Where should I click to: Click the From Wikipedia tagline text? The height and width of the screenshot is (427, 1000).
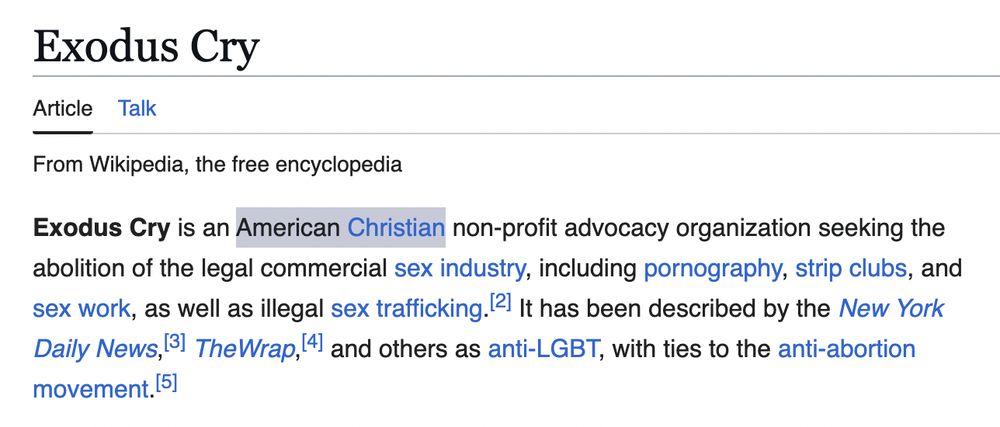(x=217, y=164)
